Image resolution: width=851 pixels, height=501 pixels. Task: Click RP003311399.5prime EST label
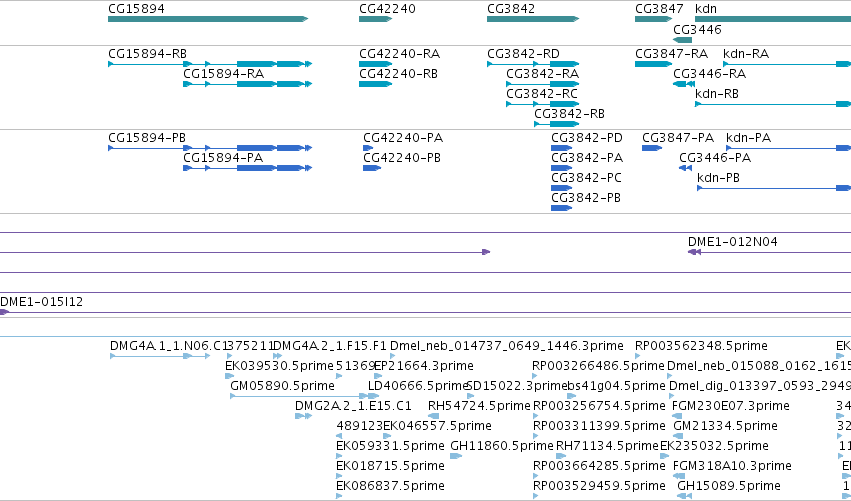[x=599, y=426]
